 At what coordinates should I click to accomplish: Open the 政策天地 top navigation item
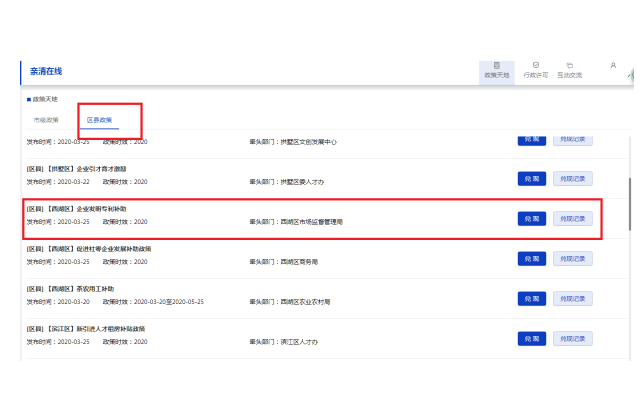coord(496,73)
